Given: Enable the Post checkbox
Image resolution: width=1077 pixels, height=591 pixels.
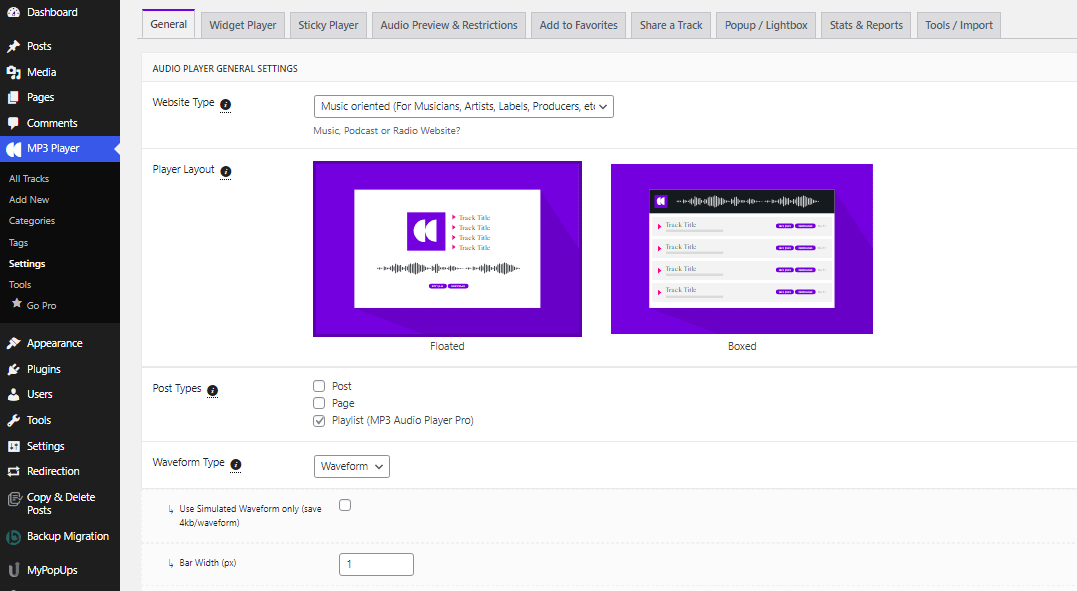Looking at the screenshot, I should point(319,386).
